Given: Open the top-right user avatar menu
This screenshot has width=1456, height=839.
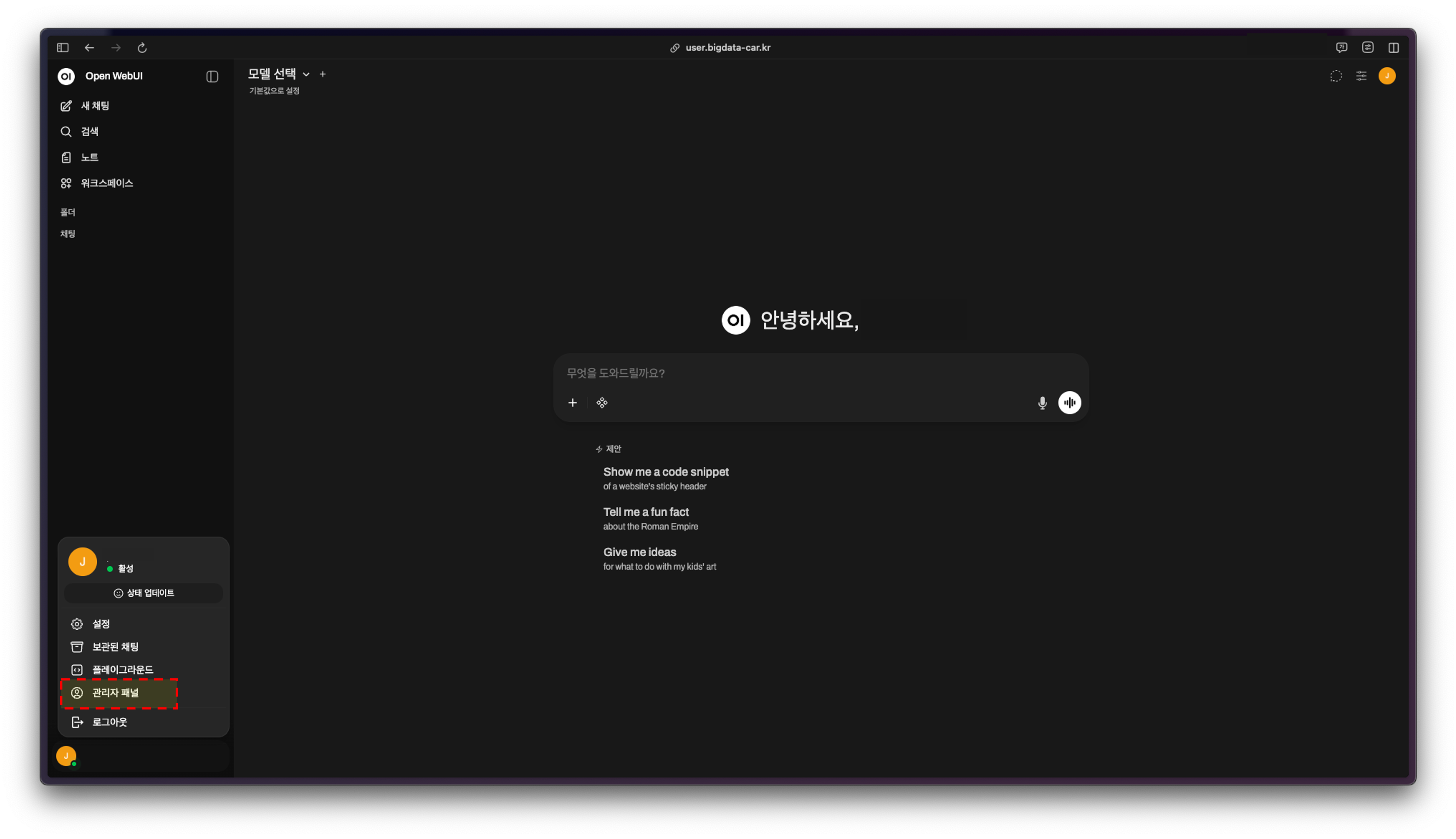Looking at the screenshot, I should (1387, 76).
